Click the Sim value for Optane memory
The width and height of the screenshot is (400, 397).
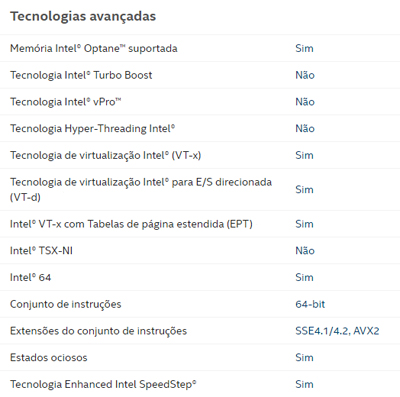tap(304, 48)
